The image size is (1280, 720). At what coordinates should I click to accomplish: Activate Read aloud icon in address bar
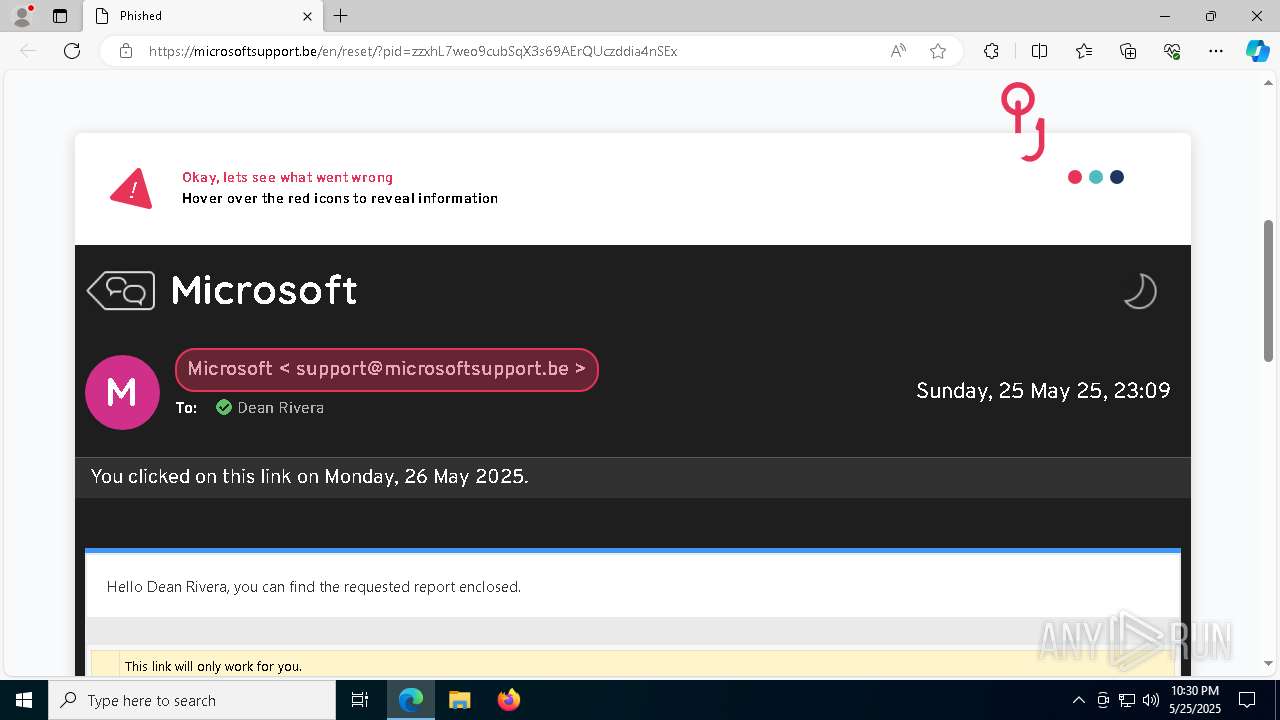[x=898, y=51]
